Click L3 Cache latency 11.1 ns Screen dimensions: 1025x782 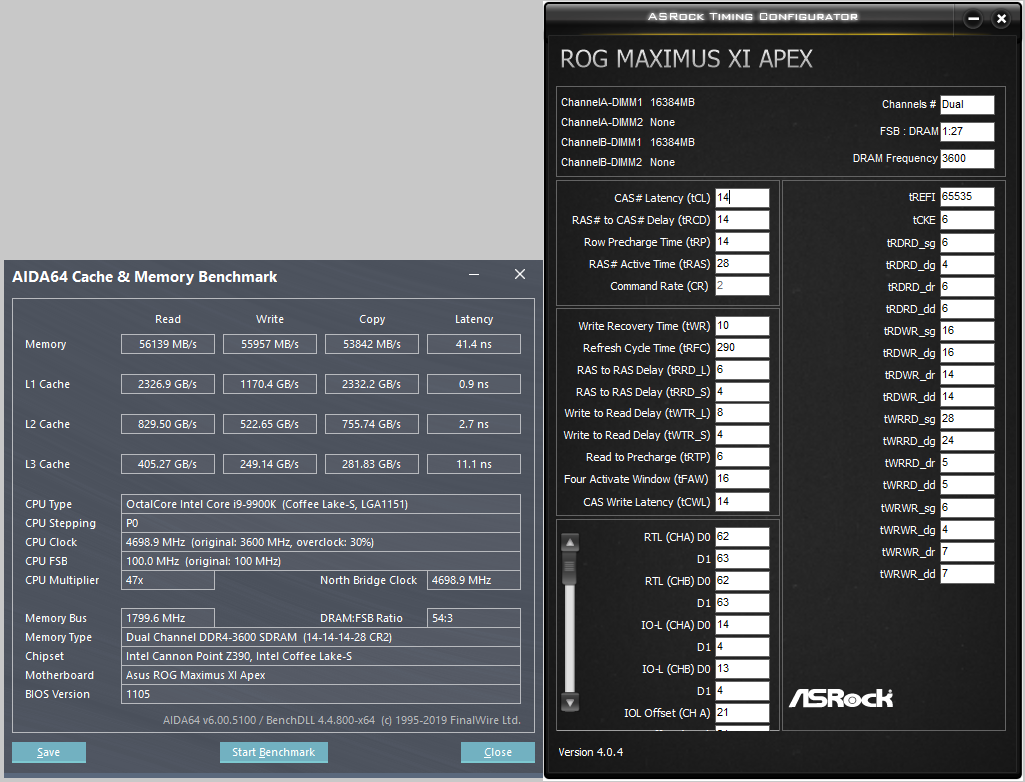[x=474, y=464]
